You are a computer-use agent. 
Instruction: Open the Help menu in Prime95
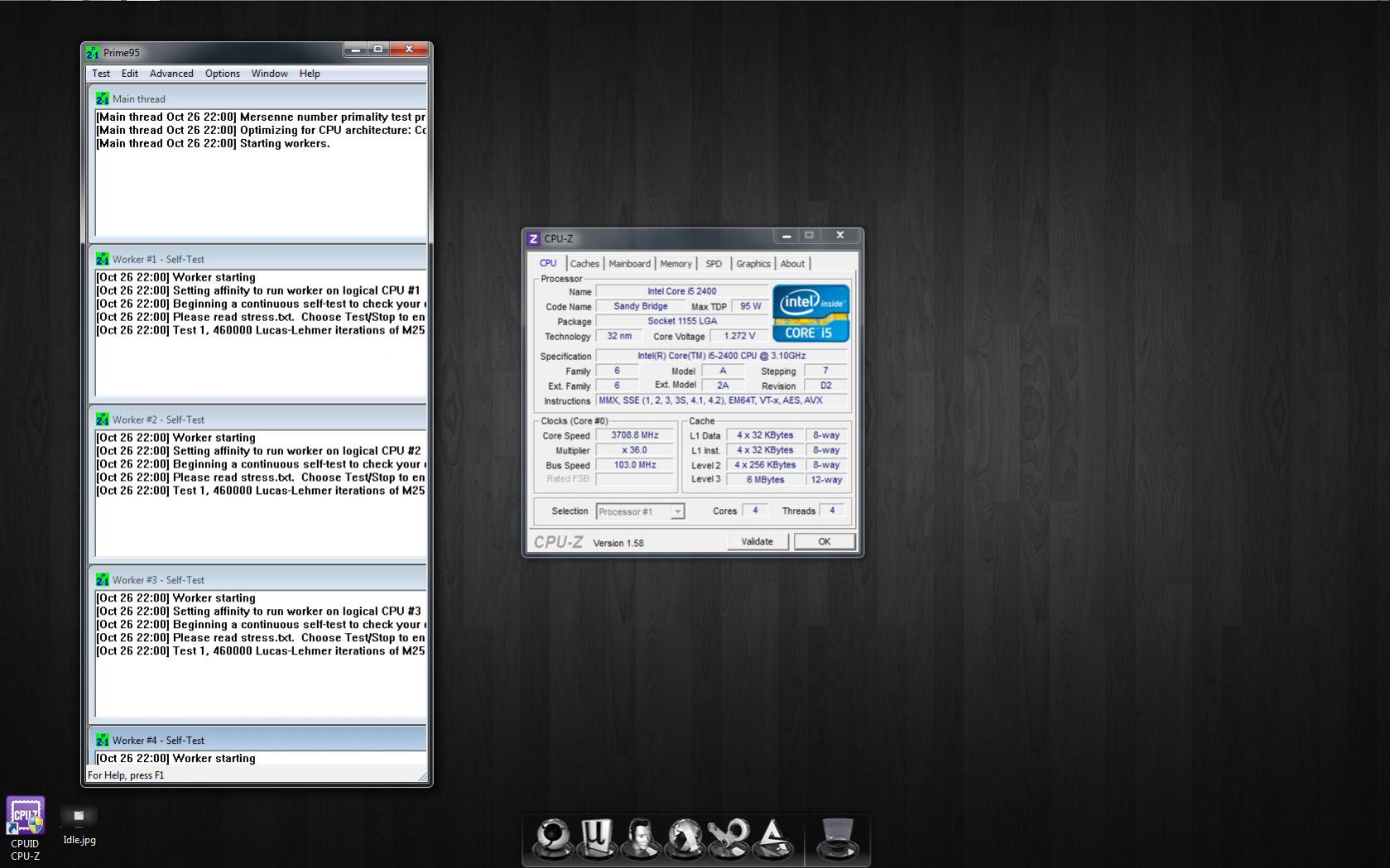[310, 74]
